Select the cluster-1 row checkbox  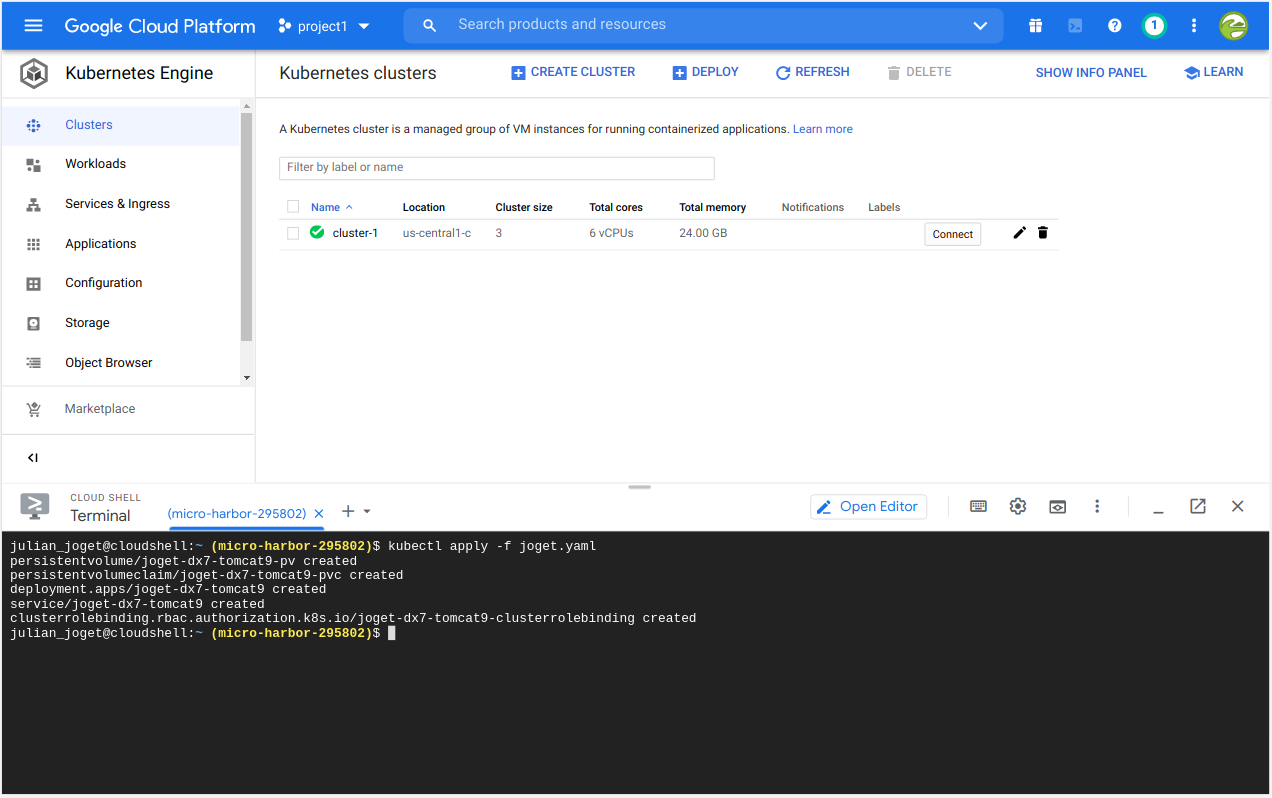293,233
